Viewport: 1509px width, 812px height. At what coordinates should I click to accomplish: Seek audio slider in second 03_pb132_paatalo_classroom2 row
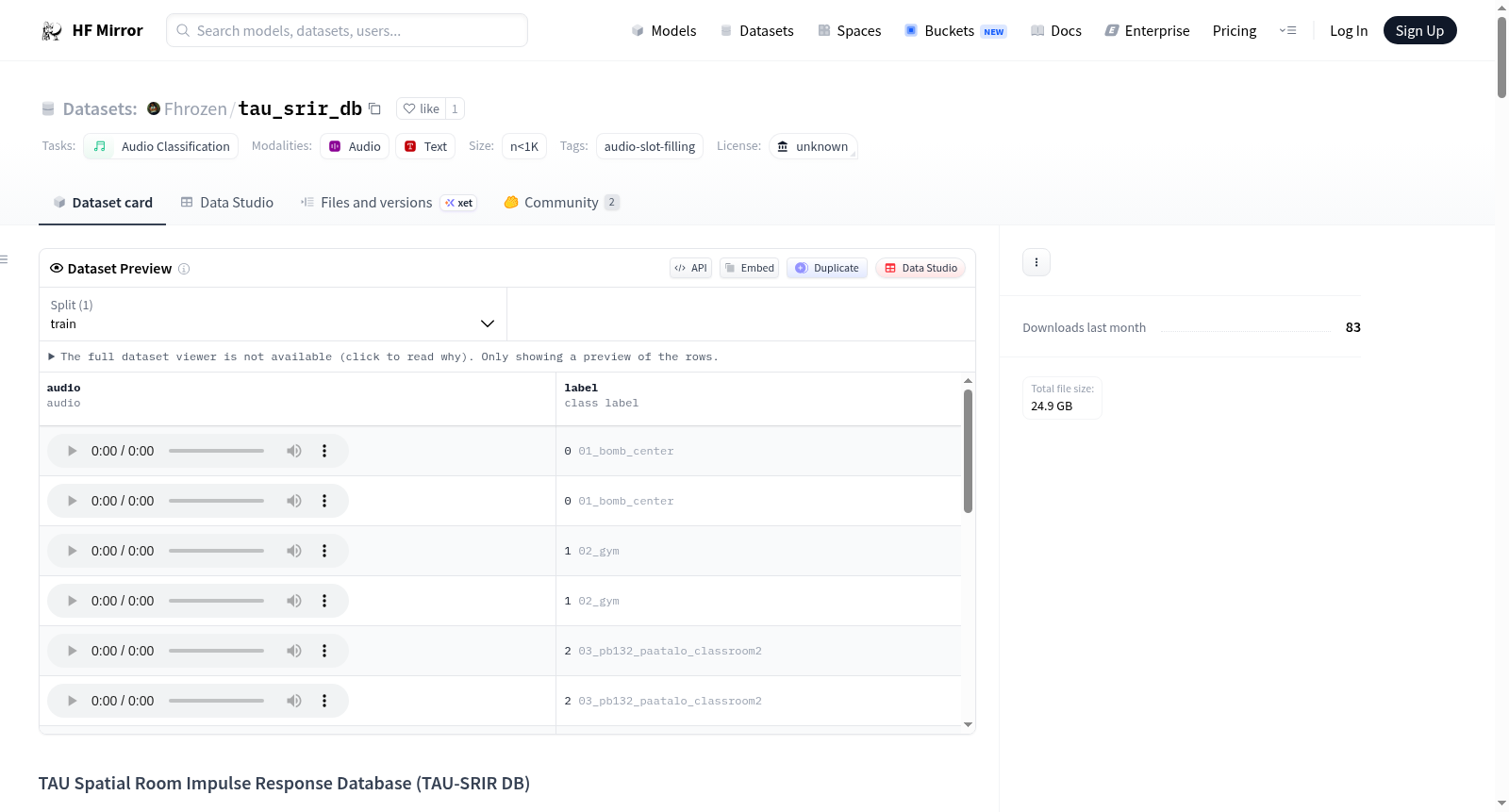click(x=216, y=701)
